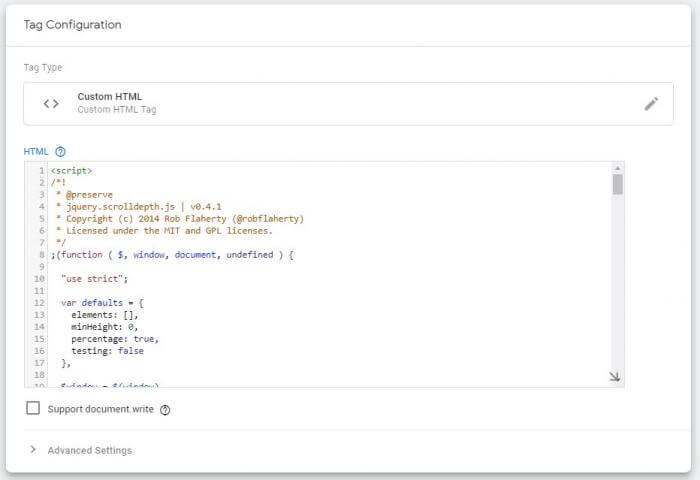The image size is (700, 480).
Task: Click the Tag Configuration heading
Action: [x=72, y=25]
